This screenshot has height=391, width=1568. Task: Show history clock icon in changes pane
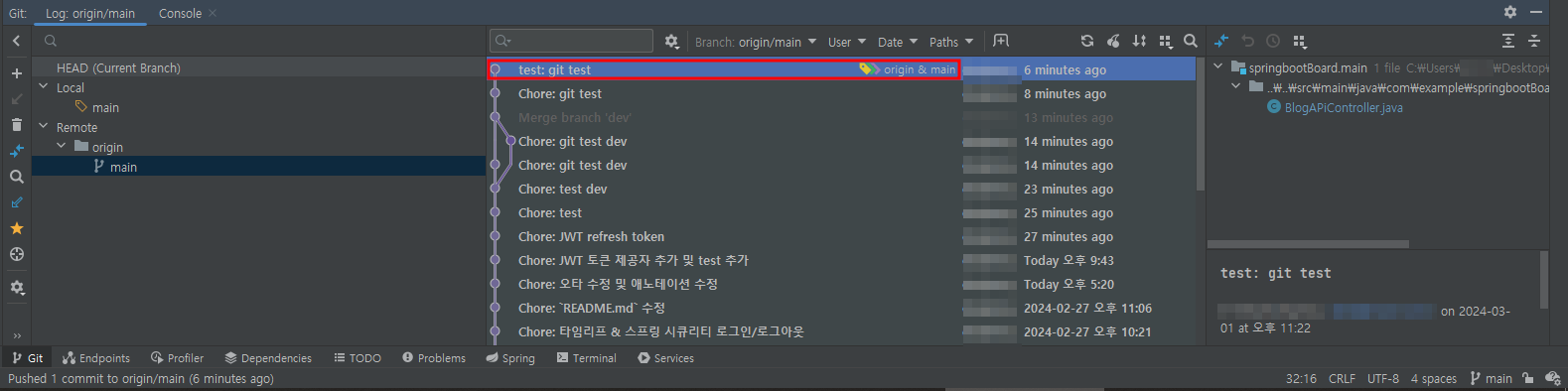1273,41
